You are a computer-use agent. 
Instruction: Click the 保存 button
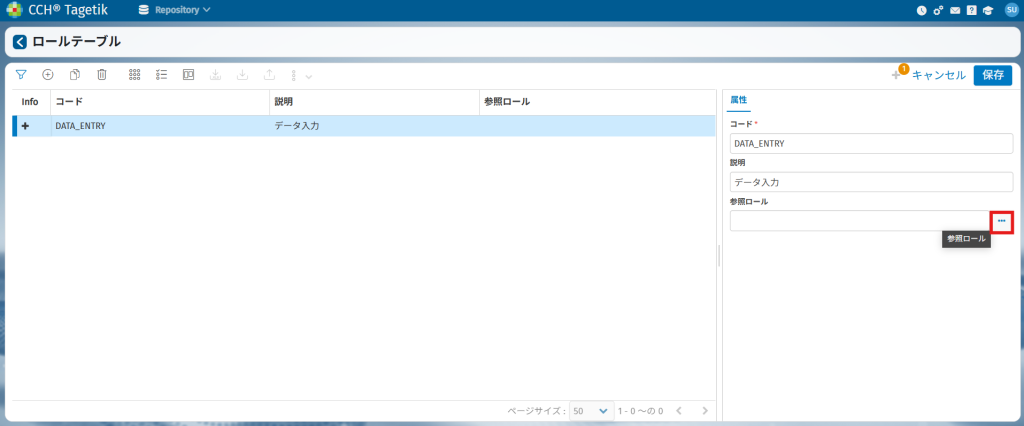992,75
